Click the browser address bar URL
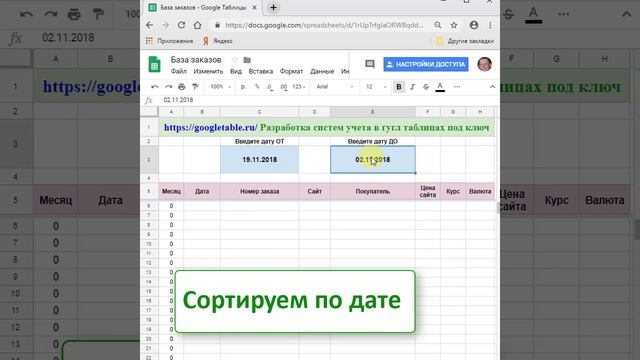Screen dimensions: 640x360 (324, 25)
